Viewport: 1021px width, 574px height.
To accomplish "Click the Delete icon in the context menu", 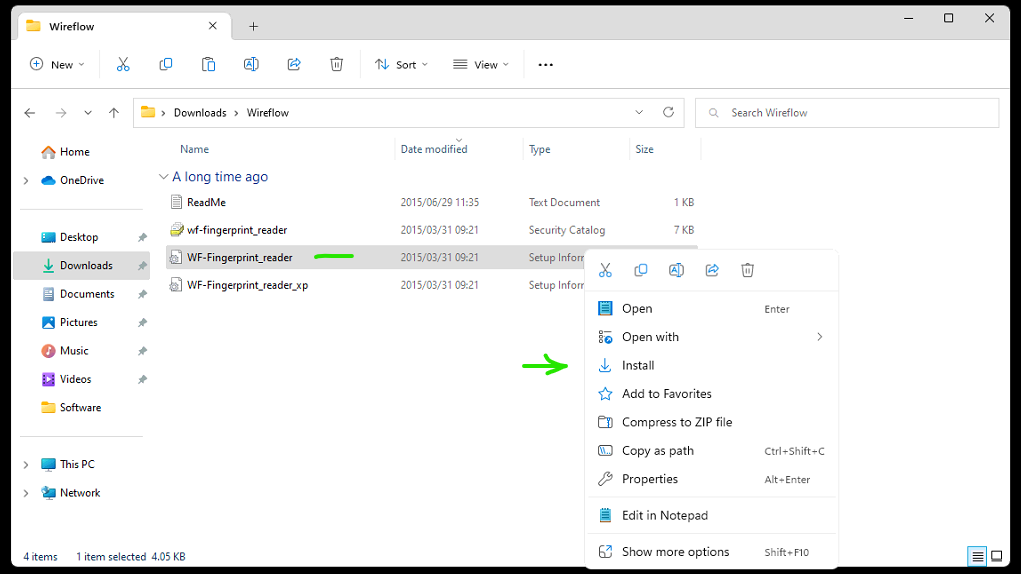I will tap(748, 270).
